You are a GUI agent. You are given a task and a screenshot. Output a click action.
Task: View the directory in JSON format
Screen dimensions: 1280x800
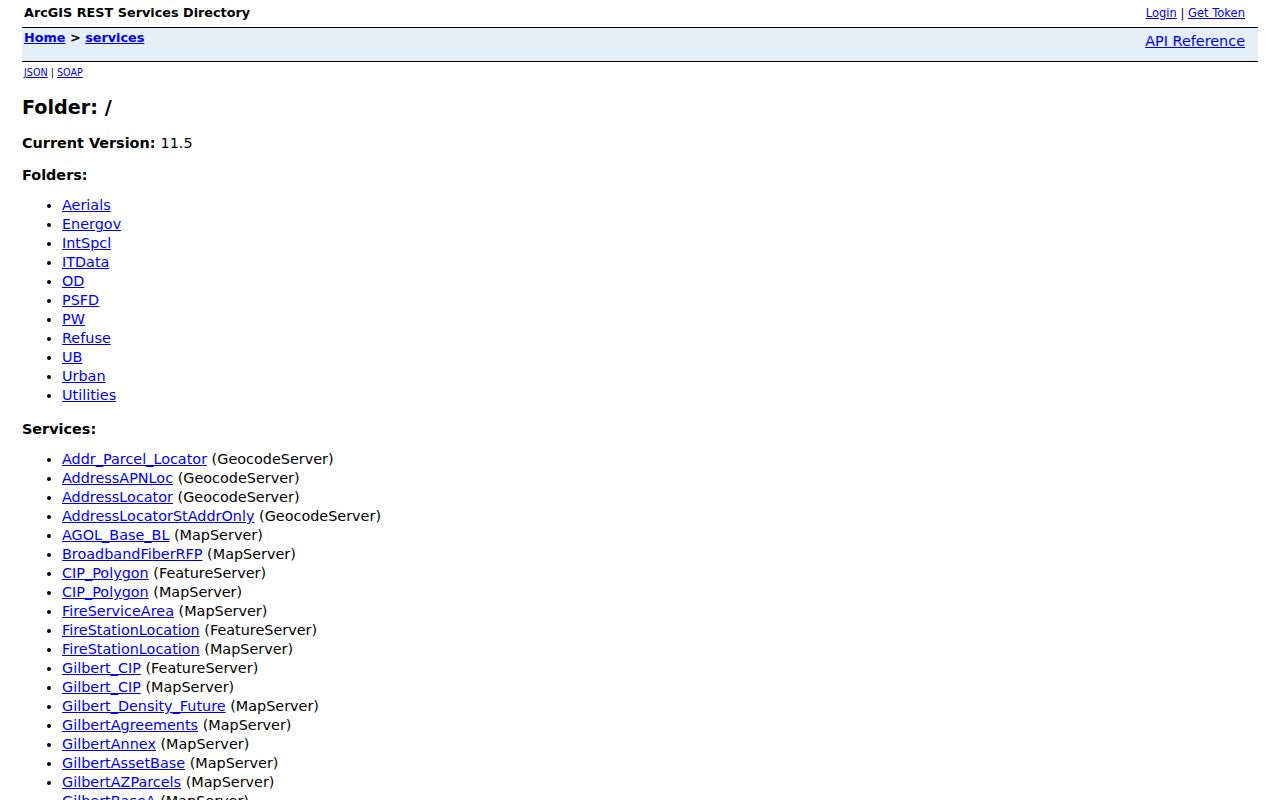click(x=36, y=73)
